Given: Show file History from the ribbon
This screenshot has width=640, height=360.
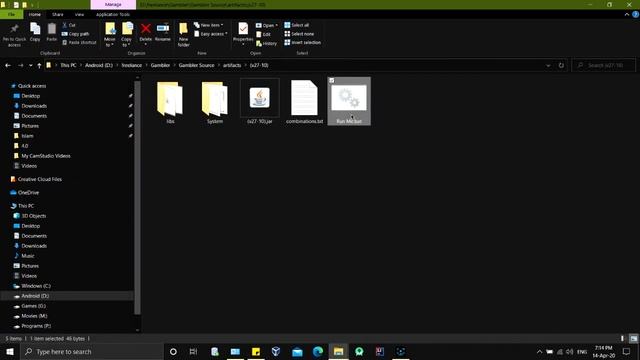Looking at the screenshot, I should point(267,43).
